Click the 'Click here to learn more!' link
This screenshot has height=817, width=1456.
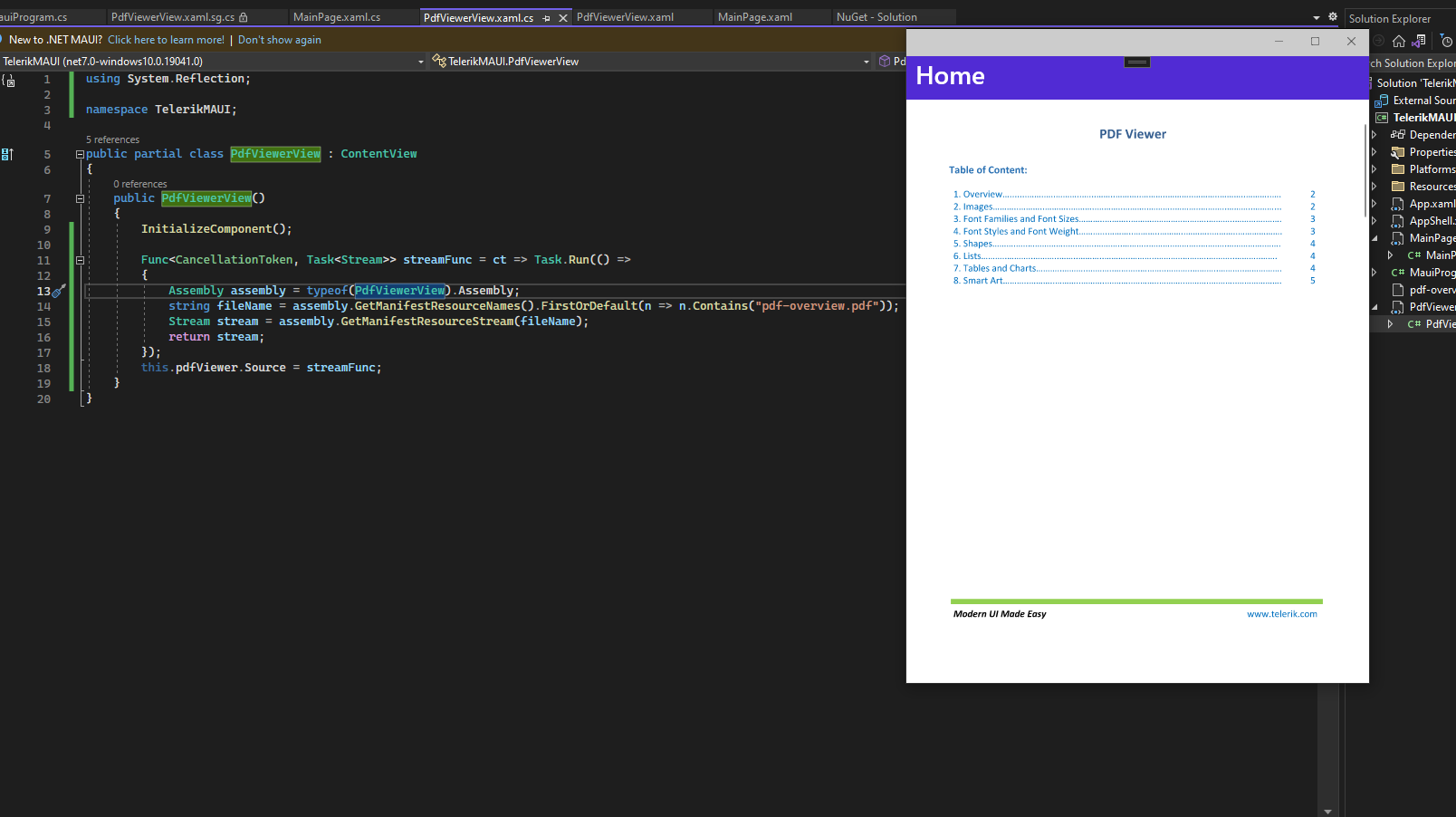click(166, 40)
